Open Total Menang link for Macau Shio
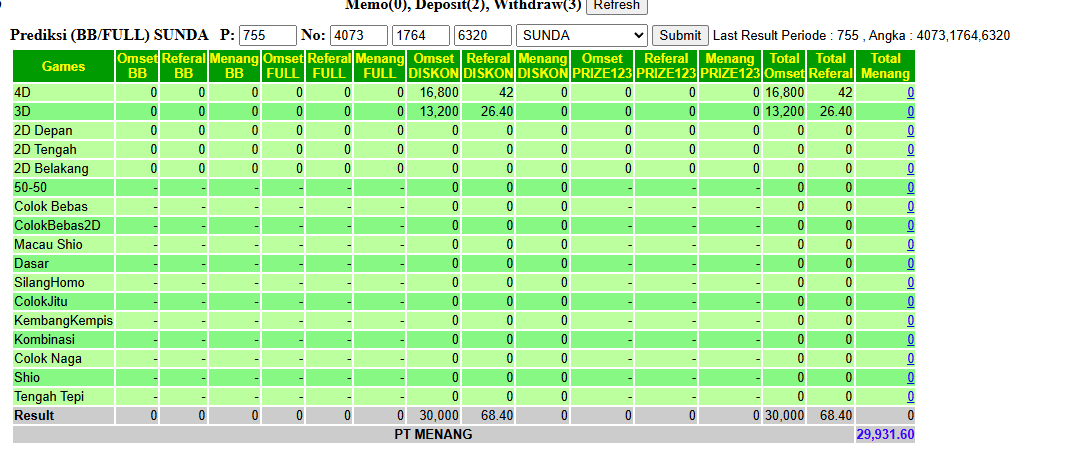Image resolution: width=1090 pixels, height=459 pixels. [911, 245]
